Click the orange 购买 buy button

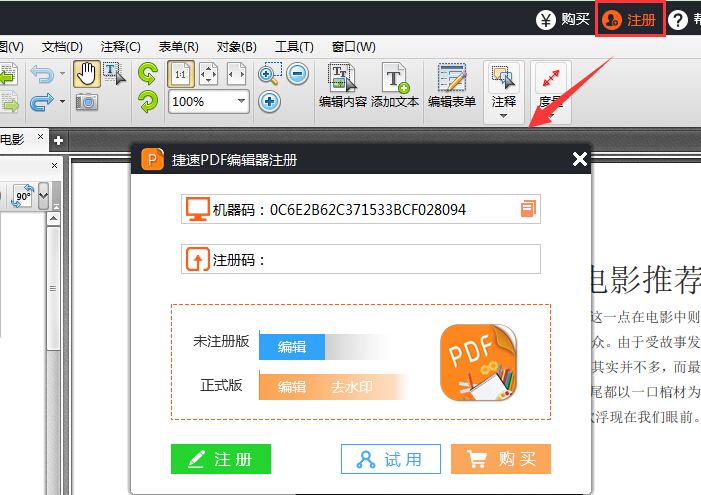coord(501,459)
